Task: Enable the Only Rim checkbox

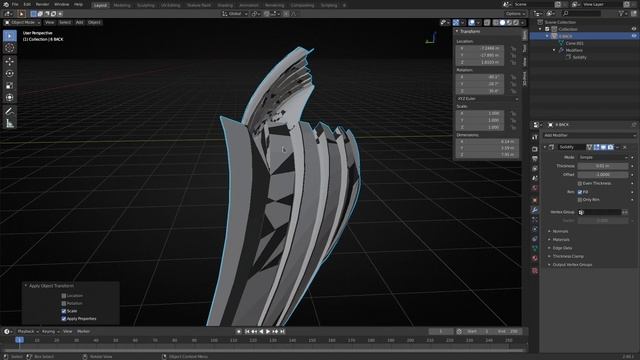Action: [580, 200]
